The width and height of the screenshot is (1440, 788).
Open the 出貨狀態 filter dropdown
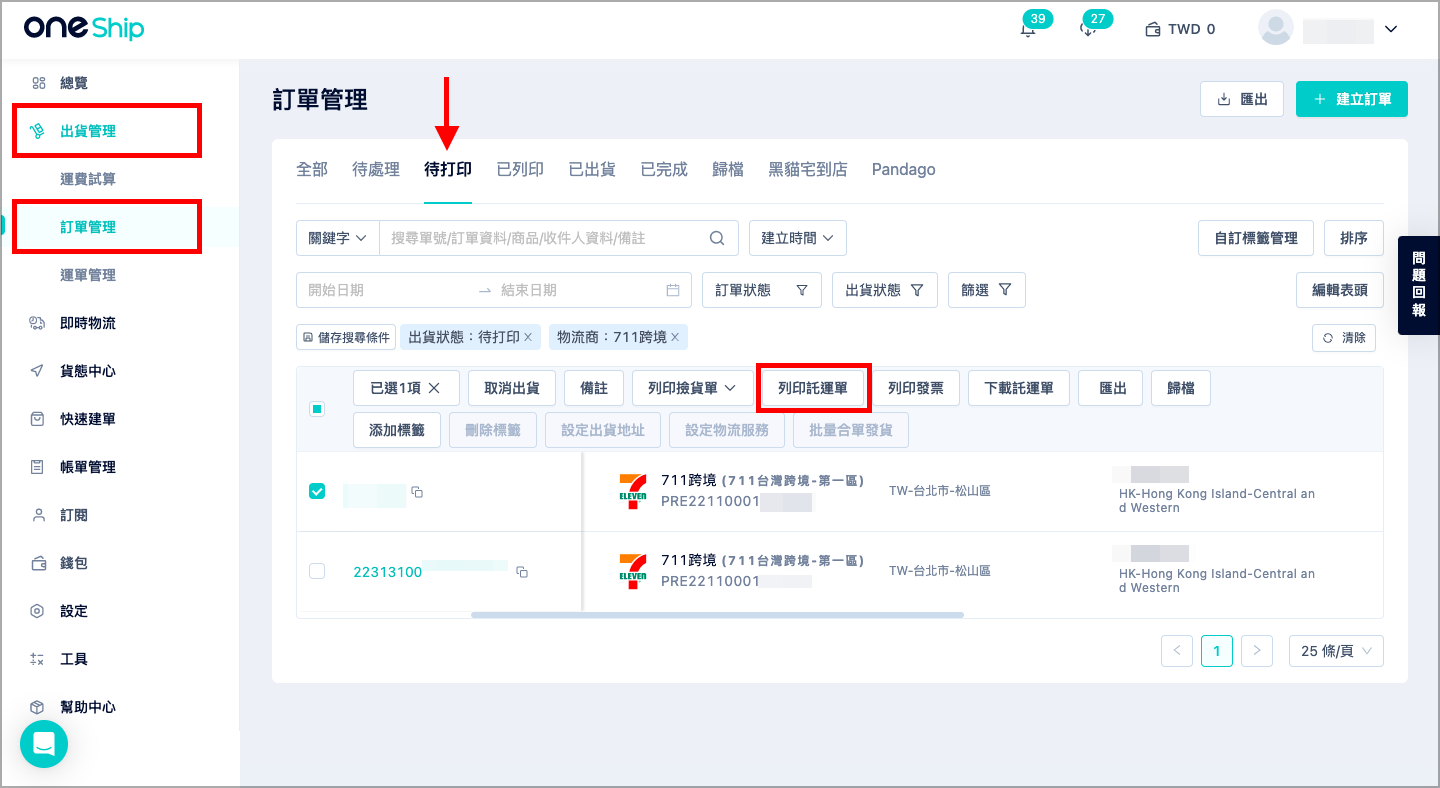[884, 290]
